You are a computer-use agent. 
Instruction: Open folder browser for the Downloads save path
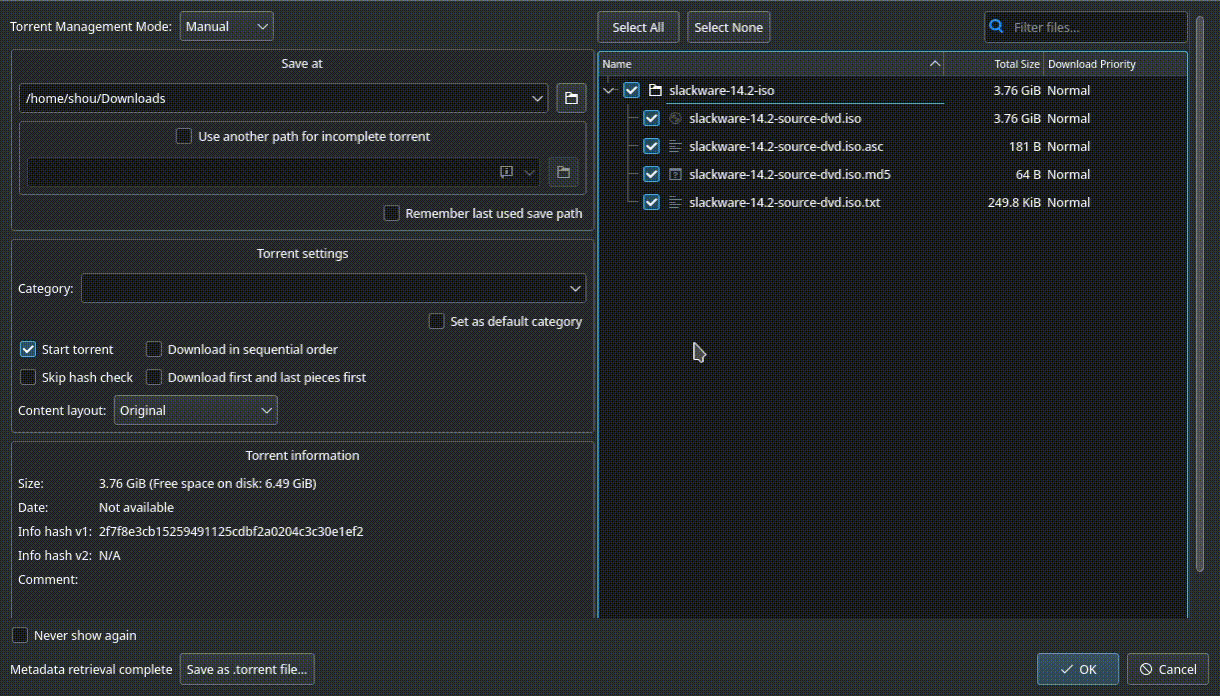(x=571, y=98)
